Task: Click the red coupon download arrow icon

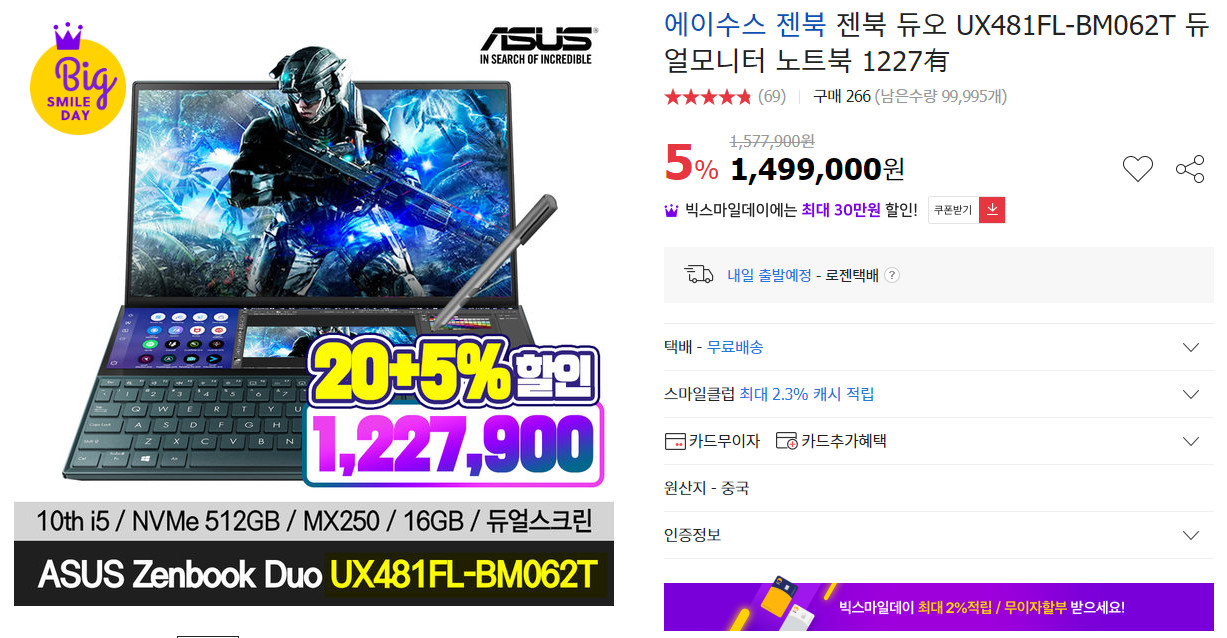Action: click(992, 210)
